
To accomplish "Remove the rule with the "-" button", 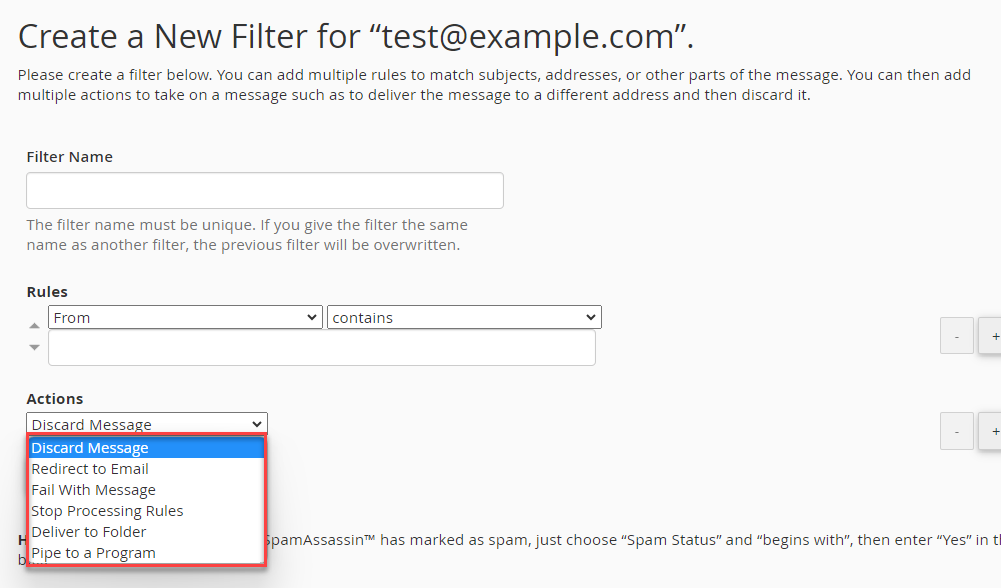I will pos(956,335).
